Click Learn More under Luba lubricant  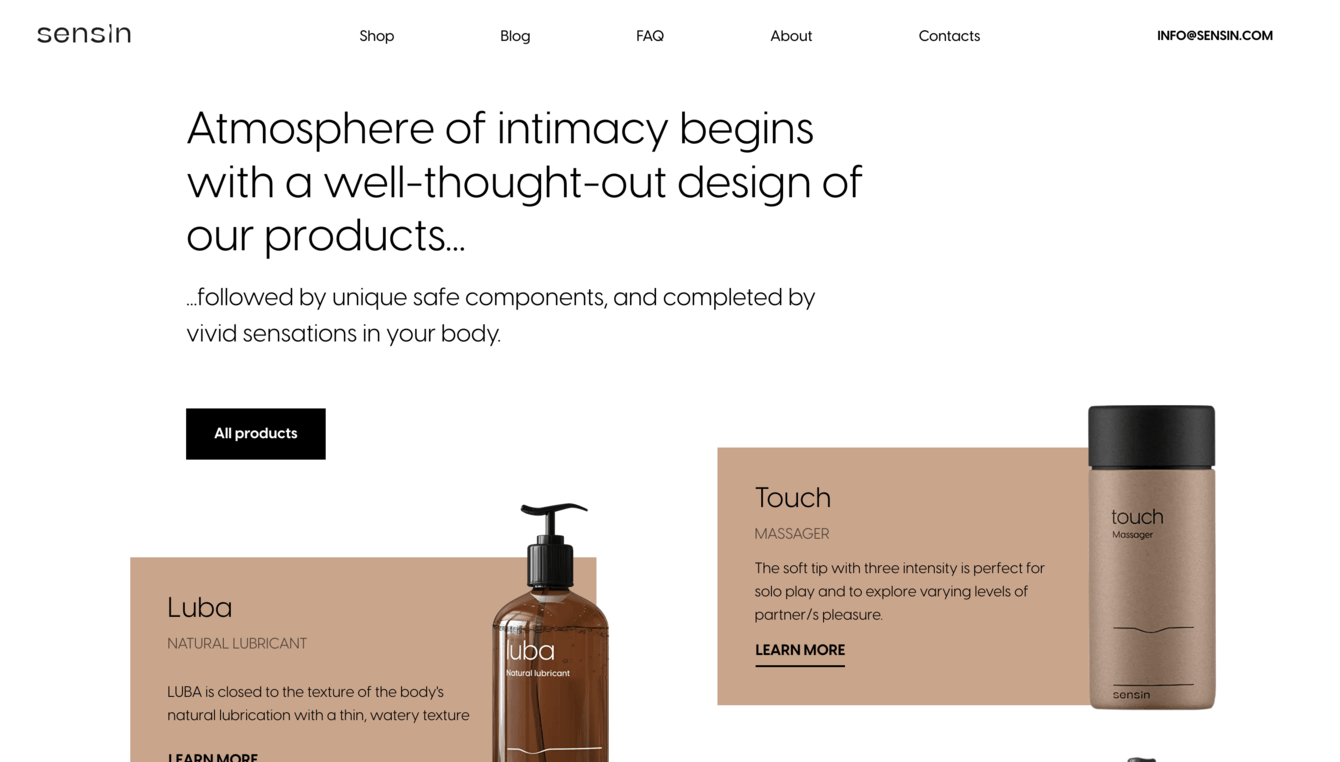pos(213,757)
